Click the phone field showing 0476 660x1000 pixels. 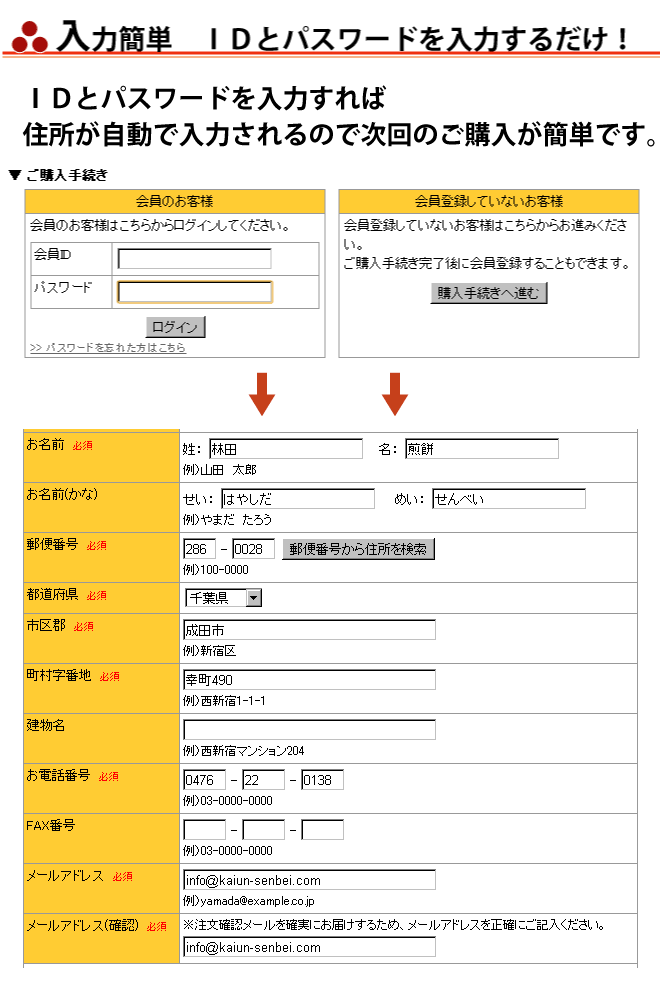(x=204, y=780)
